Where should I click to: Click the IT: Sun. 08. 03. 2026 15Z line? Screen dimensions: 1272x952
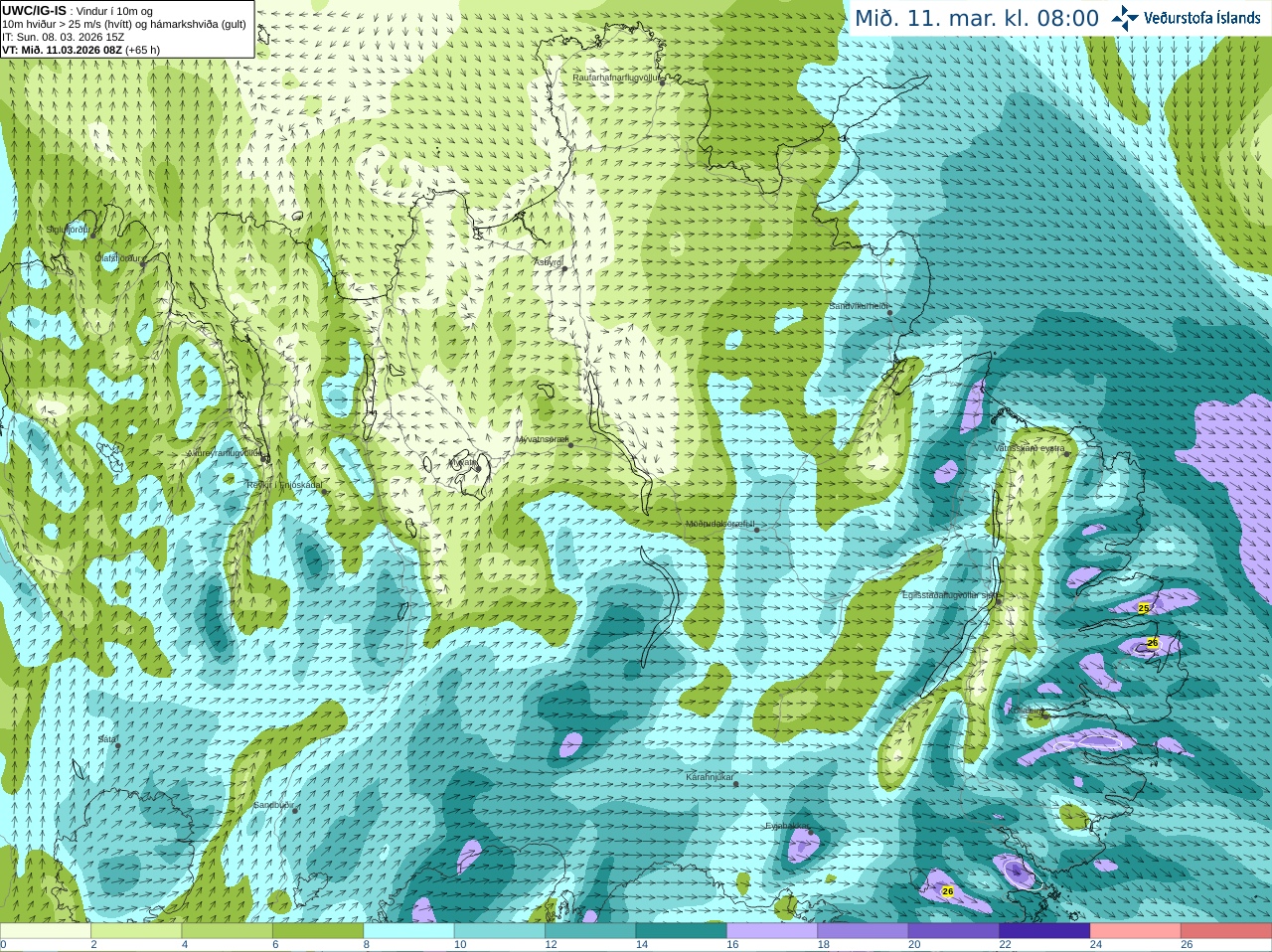pyautogui.click(x=63, y=36)
